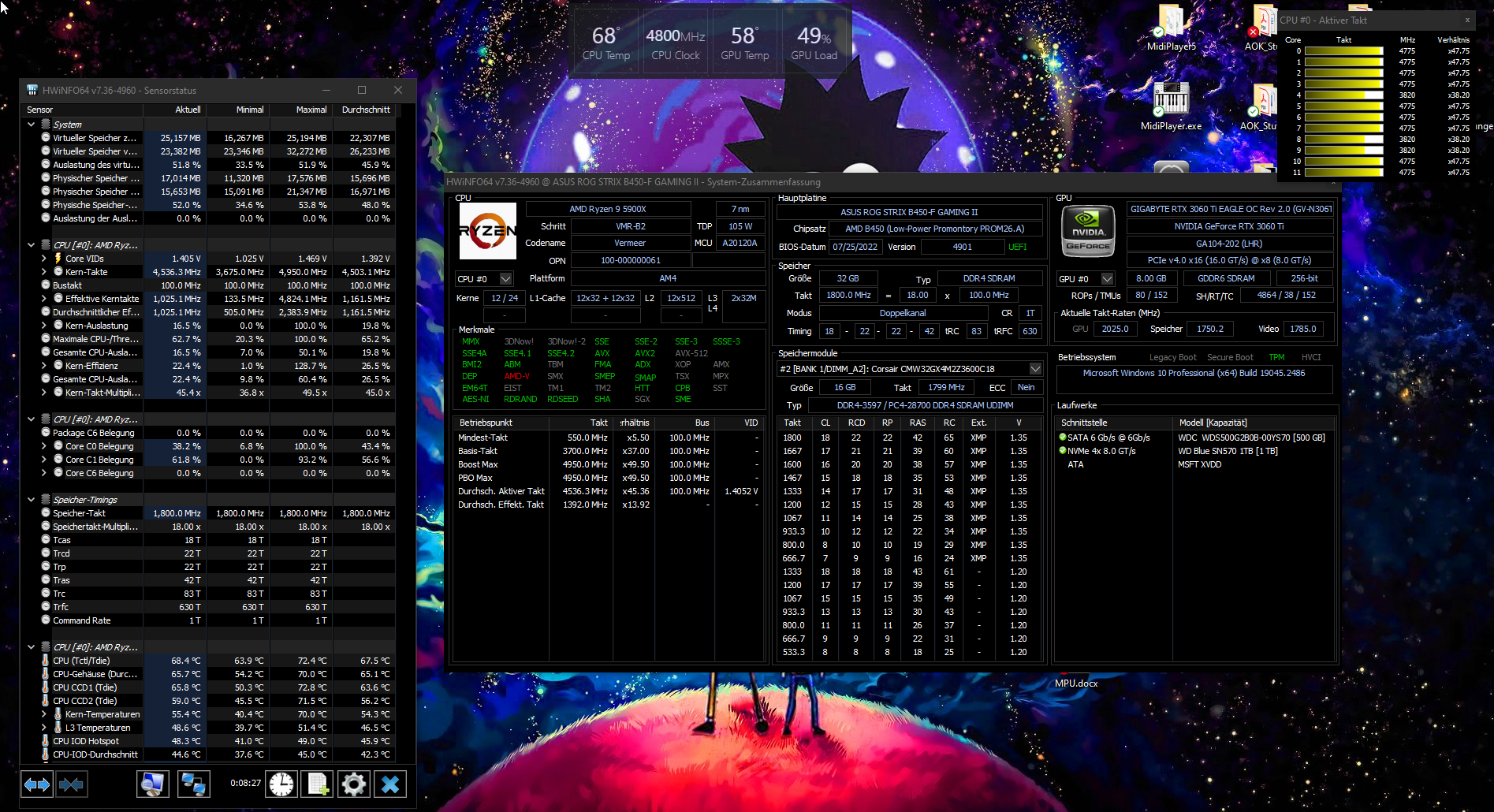The image size is (1494, 812).
Task: Select the AOK PDF folder with green check badge
Action: pos(1263,100)
